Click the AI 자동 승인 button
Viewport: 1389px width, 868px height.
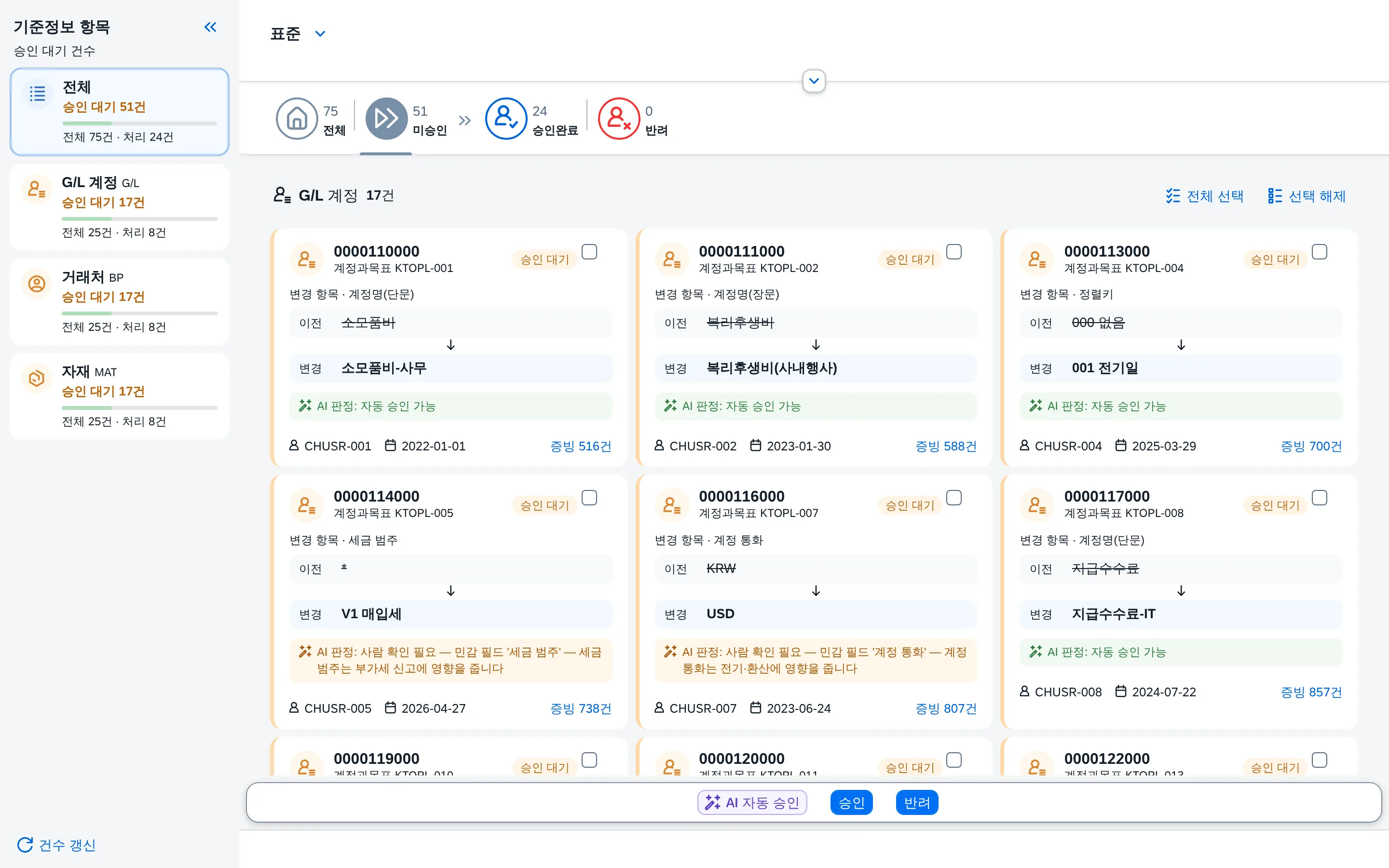coord(752,802)
